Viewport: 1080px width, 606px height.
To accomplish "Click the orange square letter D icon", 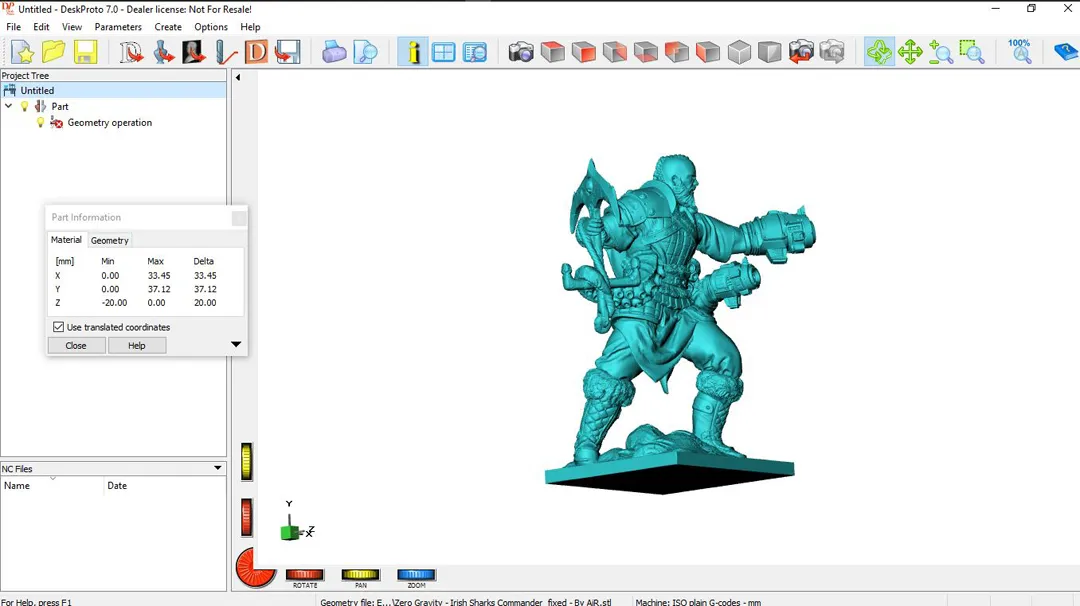I will 256,52.
